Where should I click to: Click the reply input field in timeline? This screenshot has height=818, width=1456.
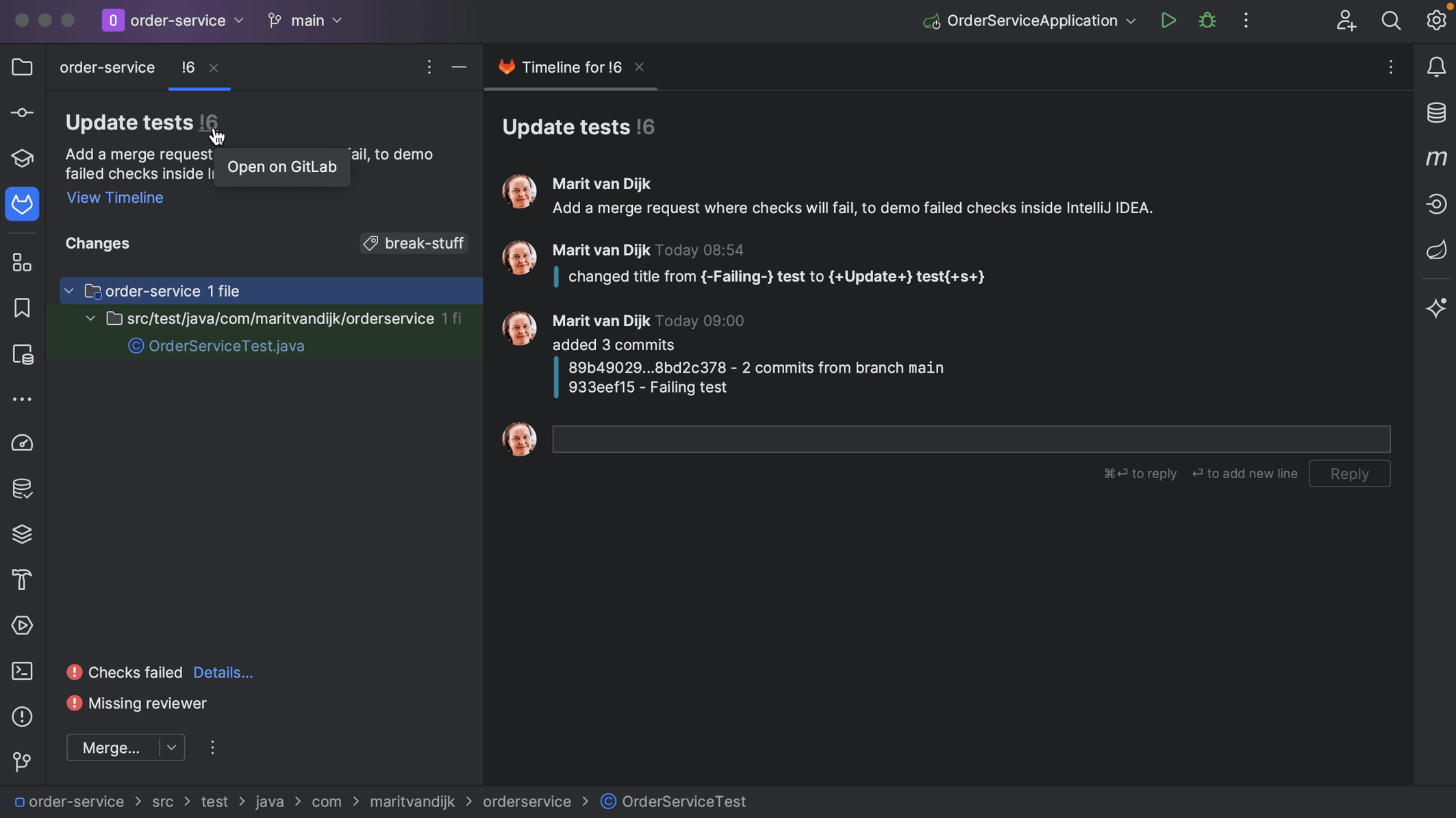click(x=971, y=438)
